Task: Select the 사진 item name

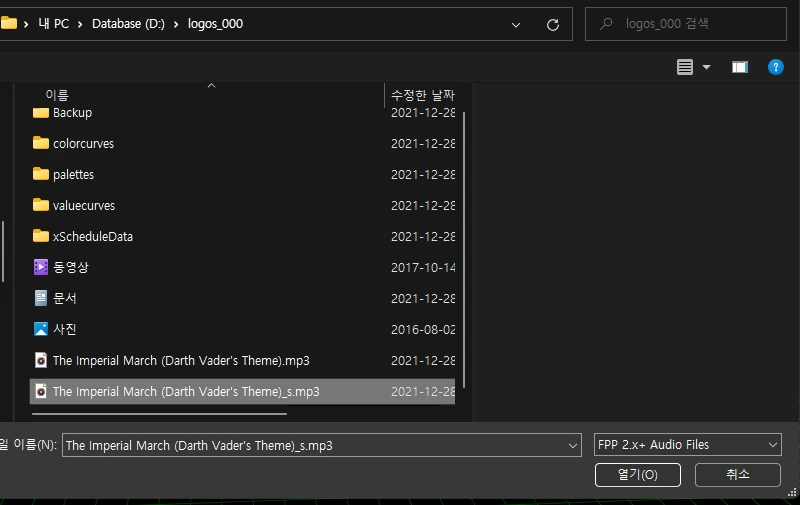Action: (65, 329)
